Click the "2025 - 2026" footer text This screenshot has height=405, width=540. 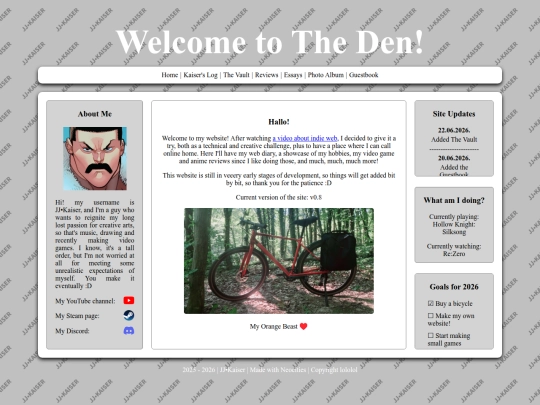pos(199,370)
